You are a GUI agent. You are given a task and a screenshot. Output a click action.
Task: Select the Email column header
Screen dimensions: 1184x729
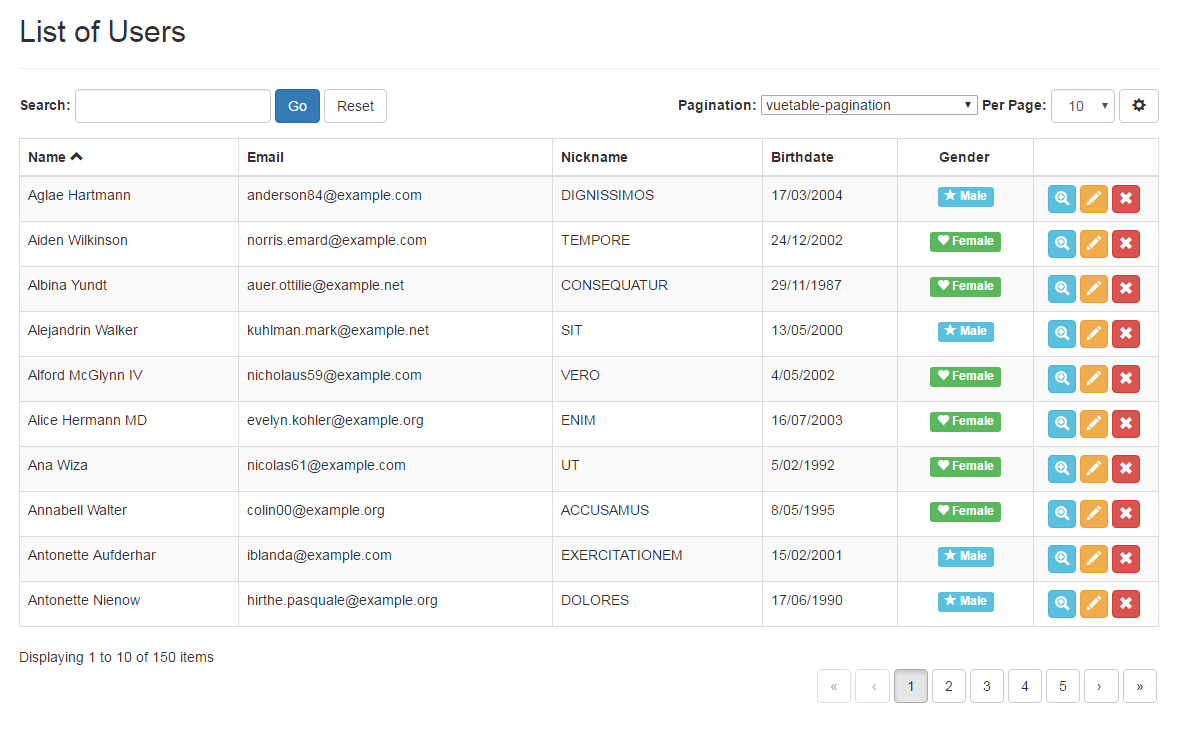pyautogui.click(x=264, y=156)
